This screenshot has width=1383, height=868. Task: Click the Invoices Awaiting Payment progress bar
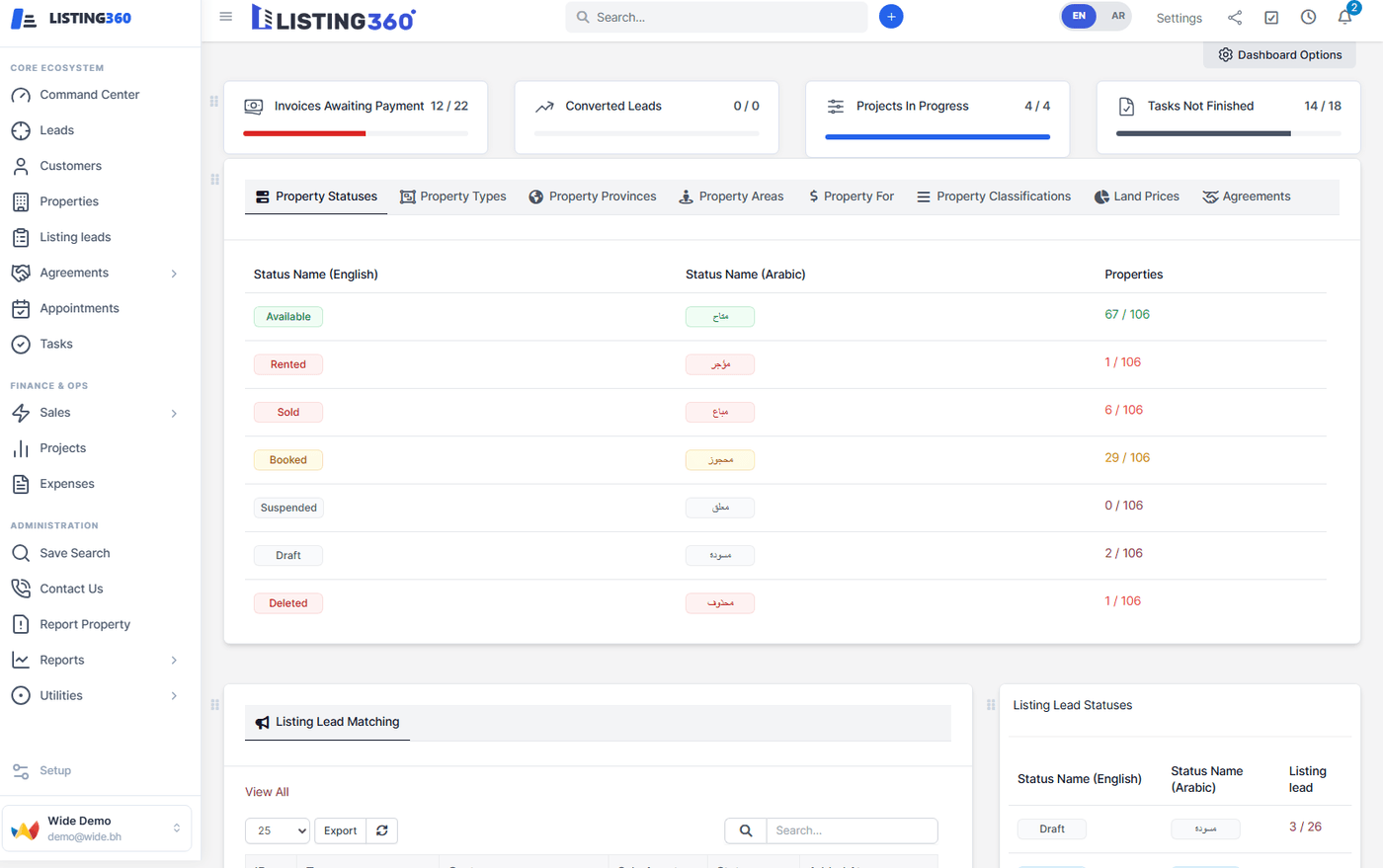356,133
